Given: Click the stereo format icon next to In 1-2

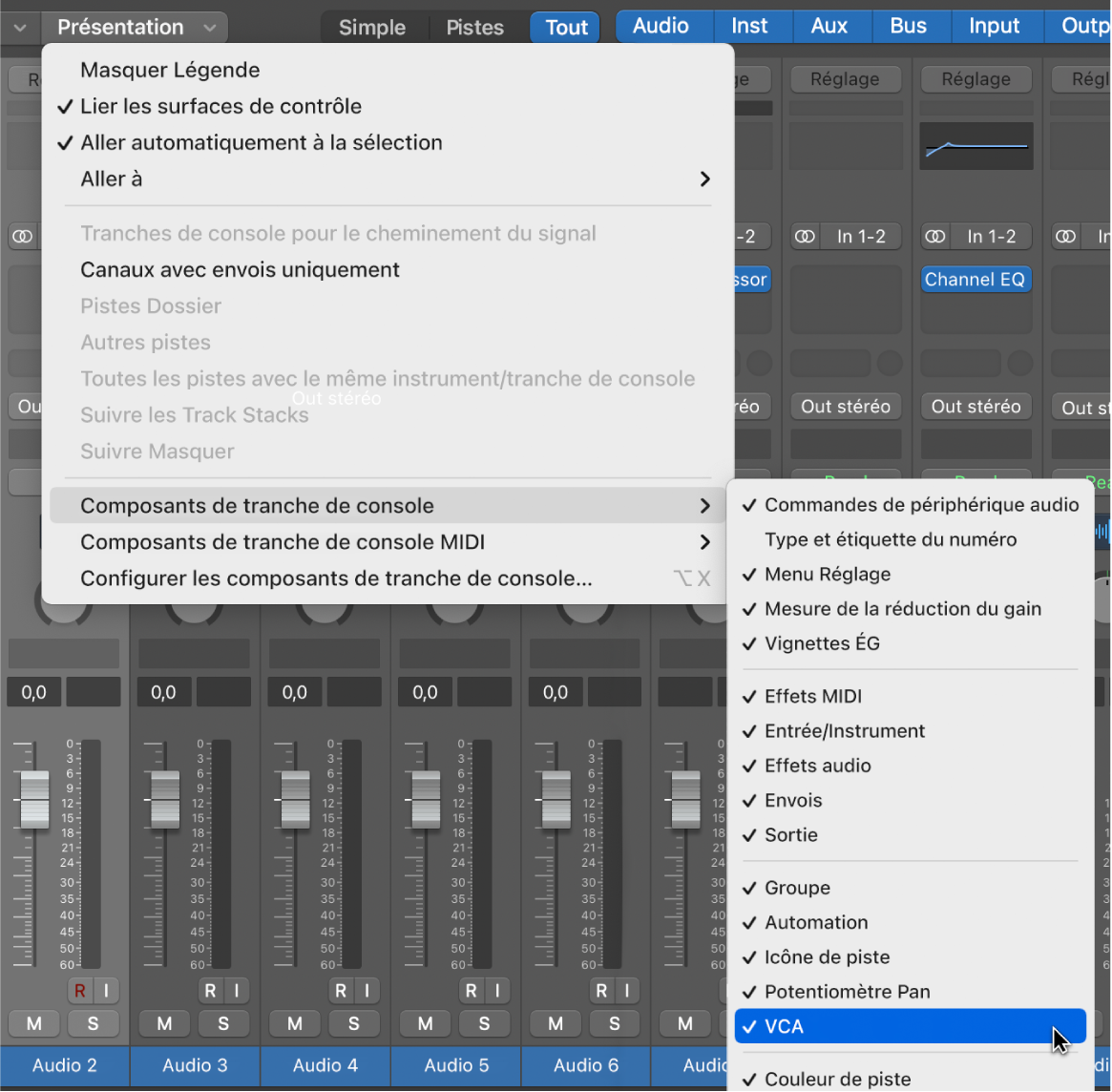Looking at the screenshot, I should (805, 236).
